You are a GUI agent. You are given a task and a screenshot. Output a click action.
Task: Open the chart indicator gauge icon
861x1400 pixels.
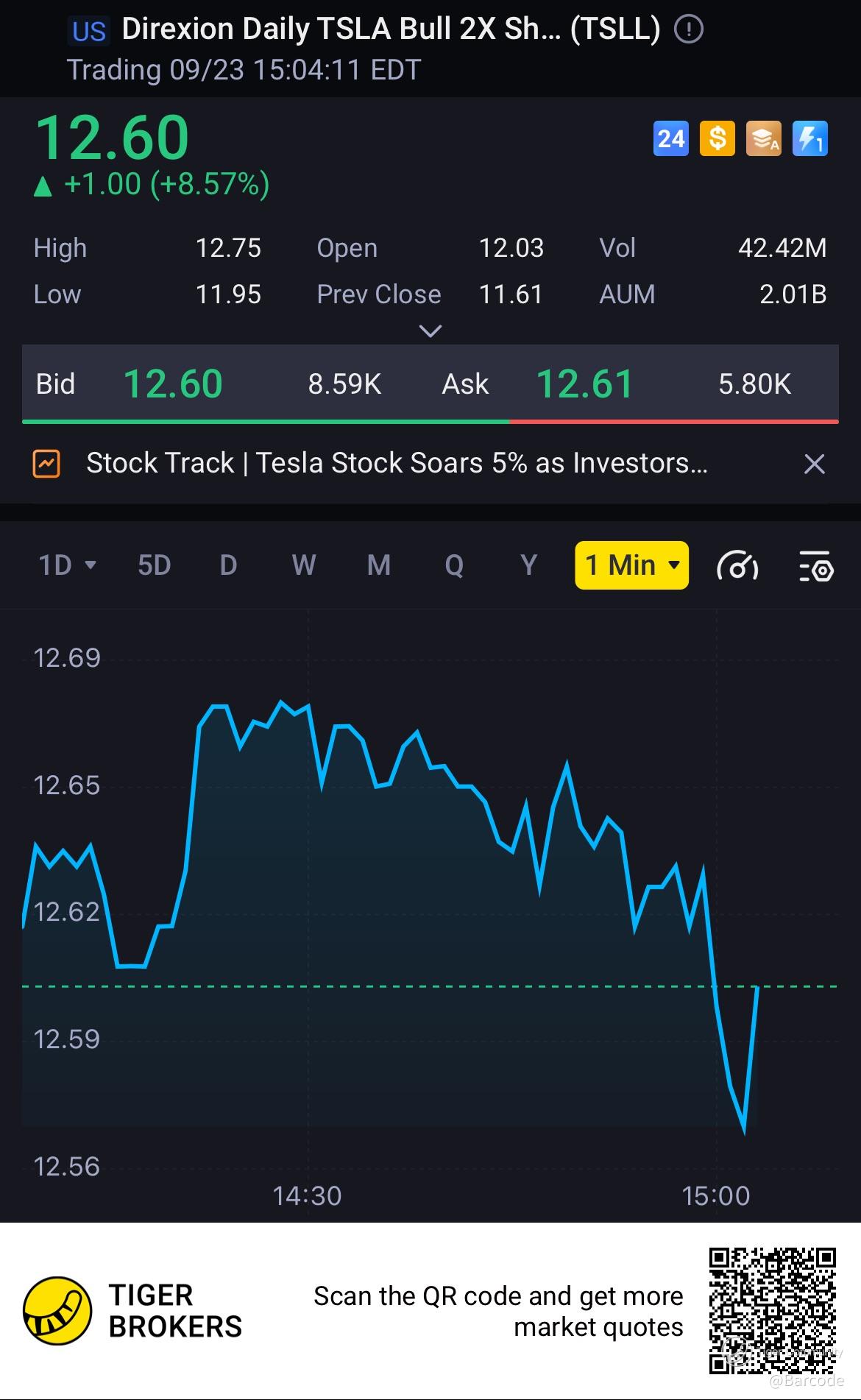(x=737, y=566)
